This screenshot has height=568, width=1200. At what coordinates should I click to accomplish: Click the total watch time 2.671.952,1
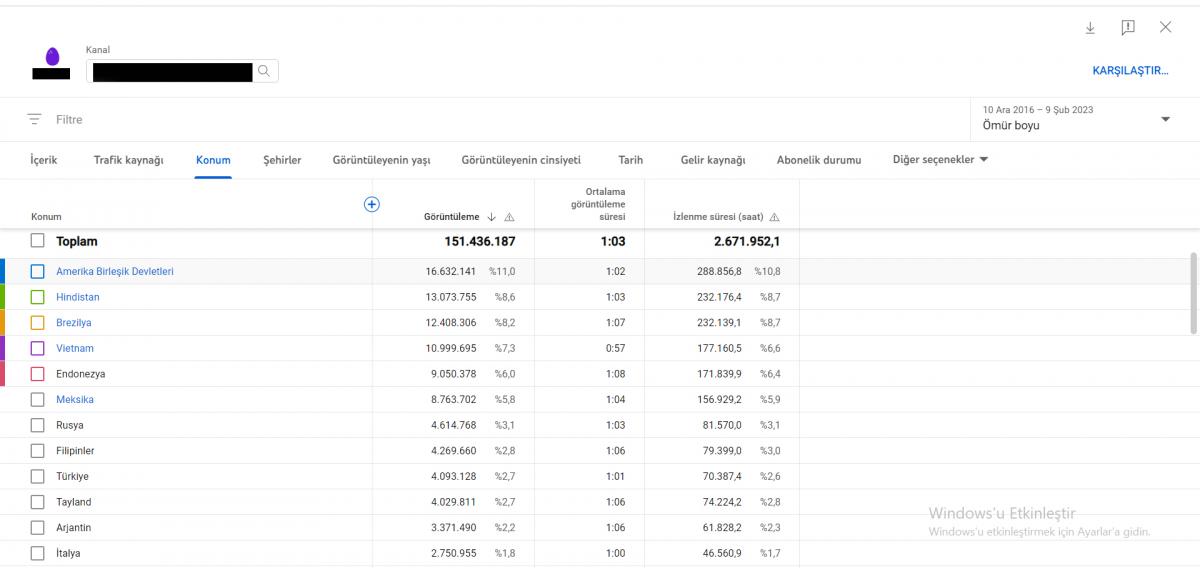coord(747,241)
